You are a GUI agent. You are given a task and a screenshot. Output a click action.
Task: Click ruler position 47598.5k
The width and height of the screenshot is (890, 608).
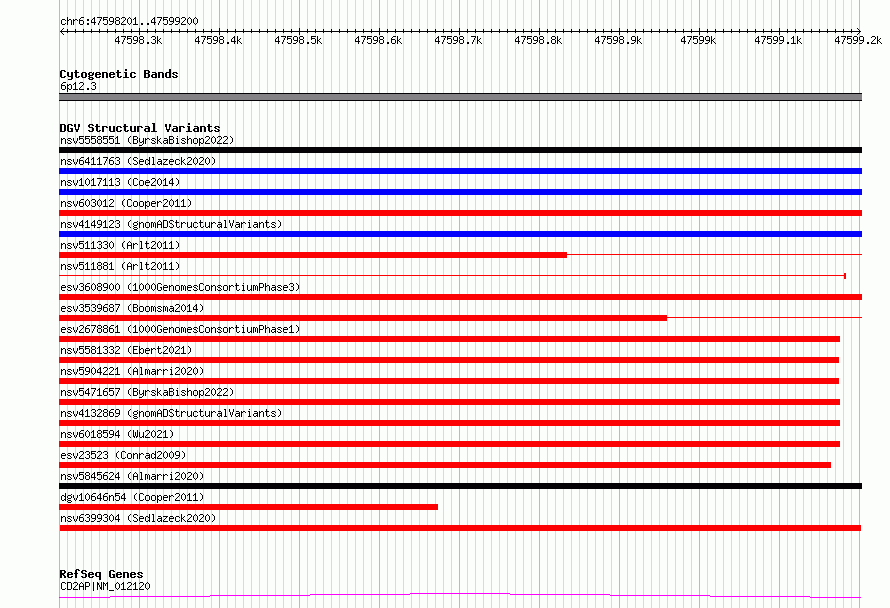[298, 40]
